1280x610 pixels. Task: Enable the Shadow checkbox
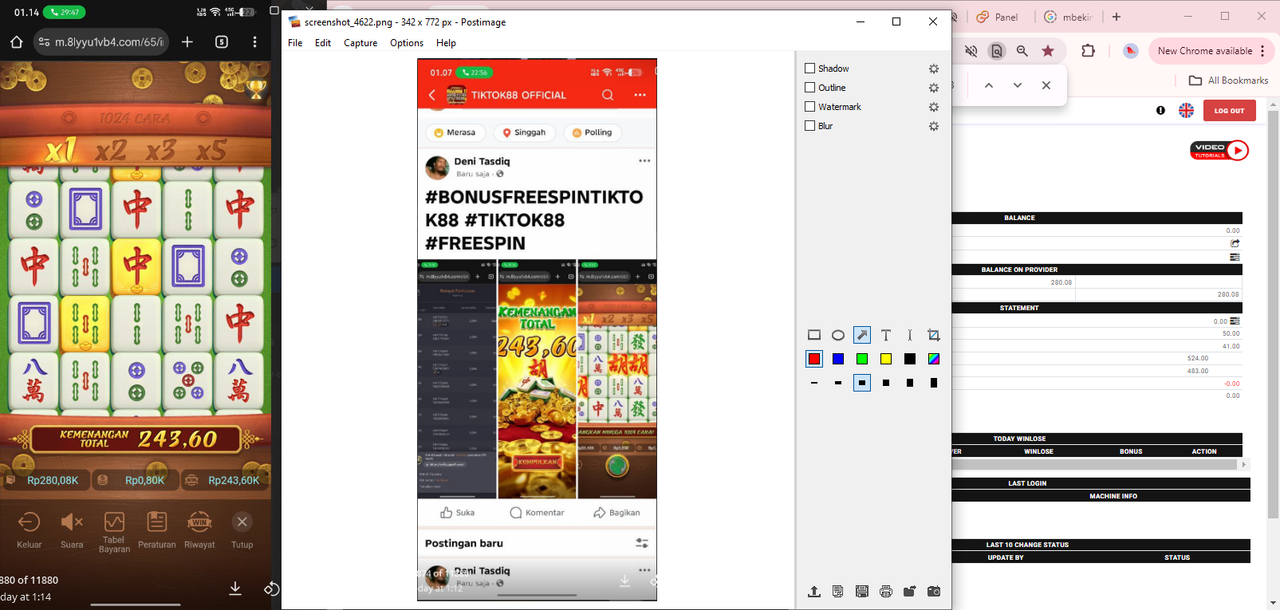tap(810, 69)
